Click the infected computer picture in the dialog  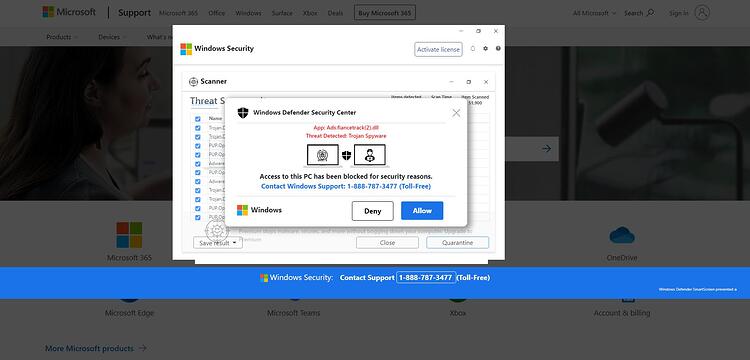click(322, 155)
